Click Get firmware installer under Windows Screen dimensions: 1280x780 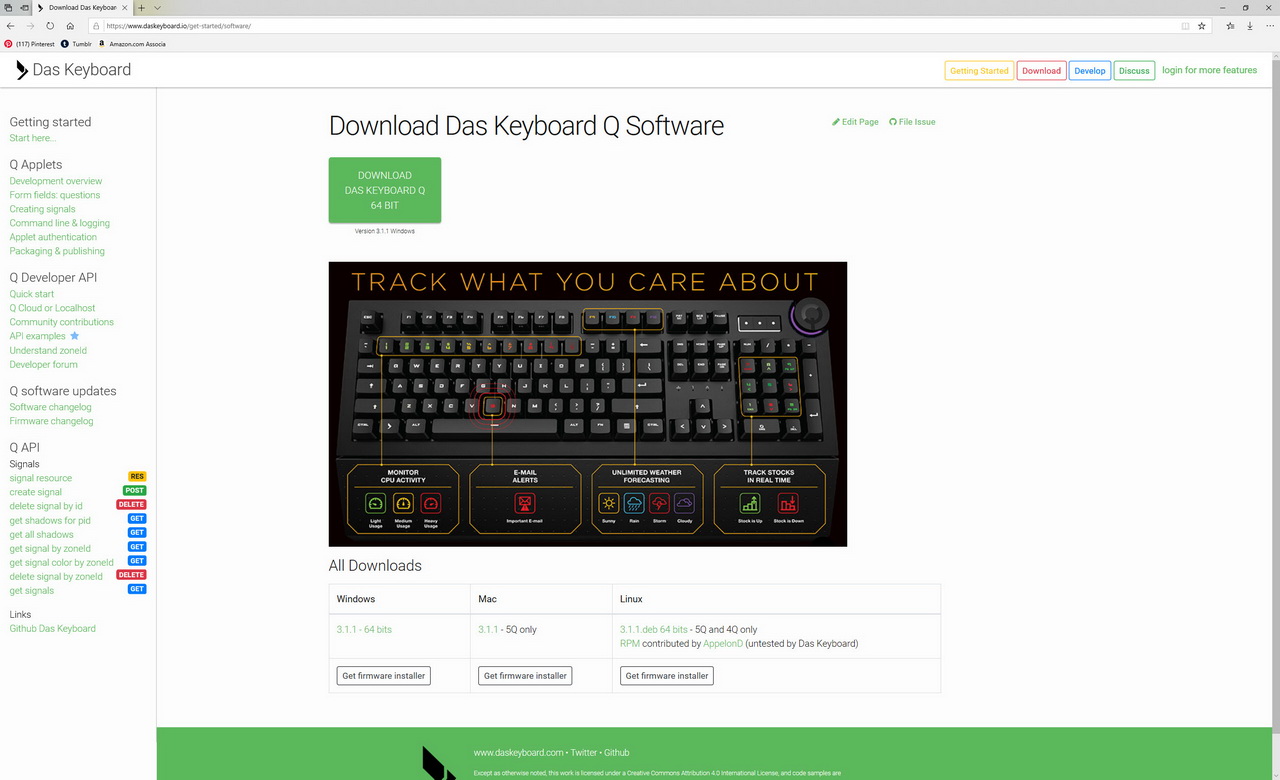(383, 676)
